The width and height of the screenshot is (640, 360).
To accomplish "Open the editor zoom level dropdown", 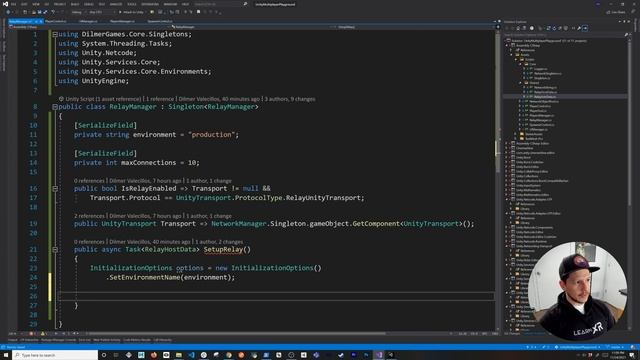I will pyautogui.click(x=12, y=333).
